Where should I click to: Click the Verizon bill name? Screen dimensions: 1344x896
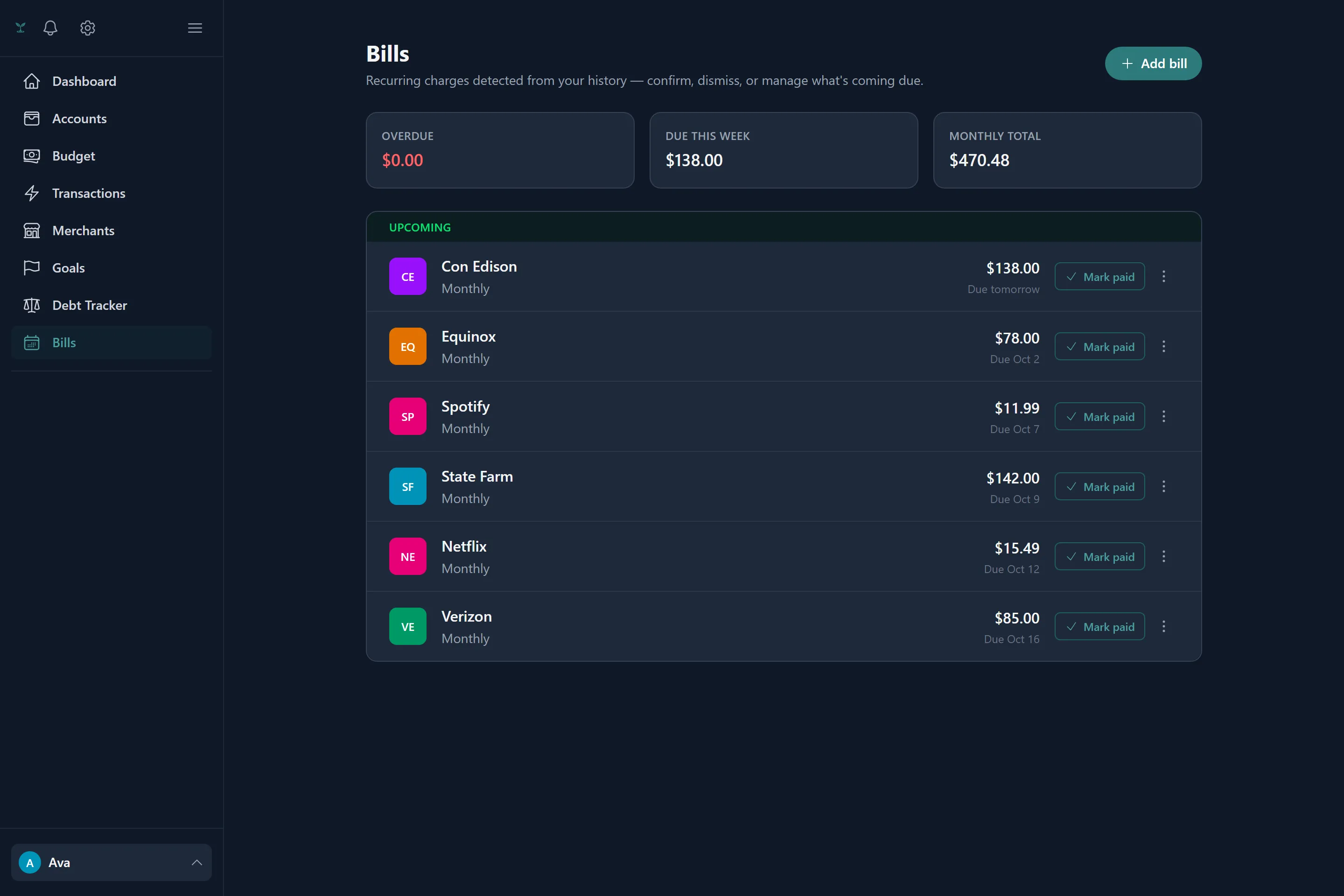pyautogui.click(x=466, y=616)
